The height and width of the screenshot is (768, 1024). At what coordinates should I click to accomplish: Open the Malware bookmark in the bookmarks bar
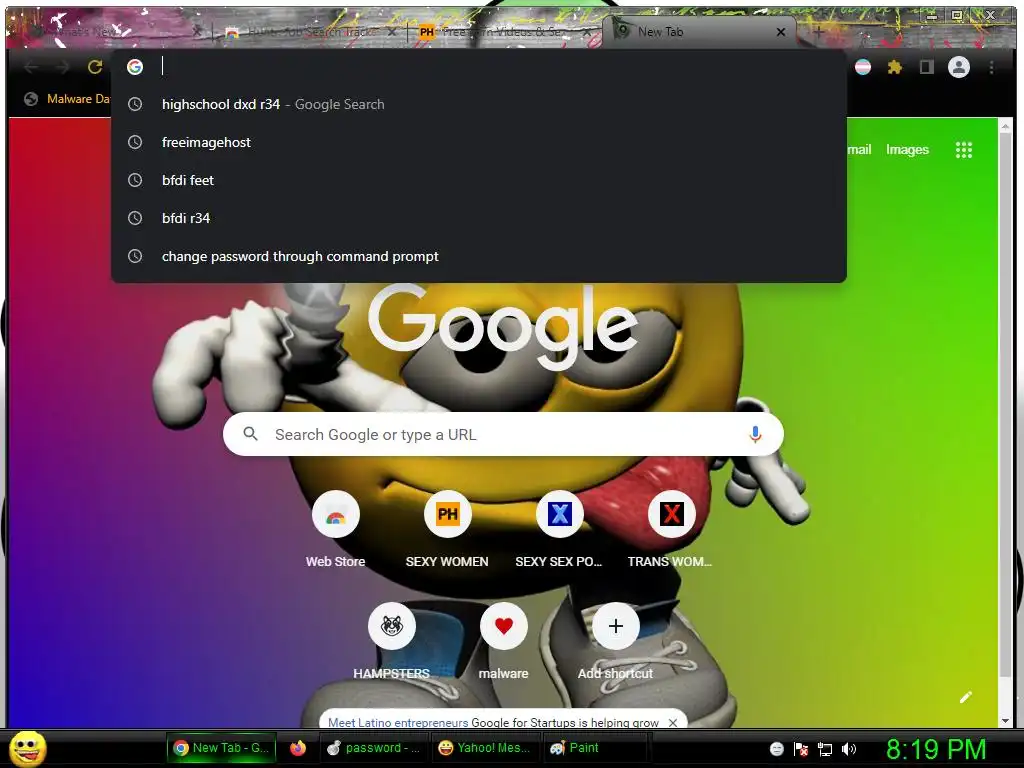(67, 99)
